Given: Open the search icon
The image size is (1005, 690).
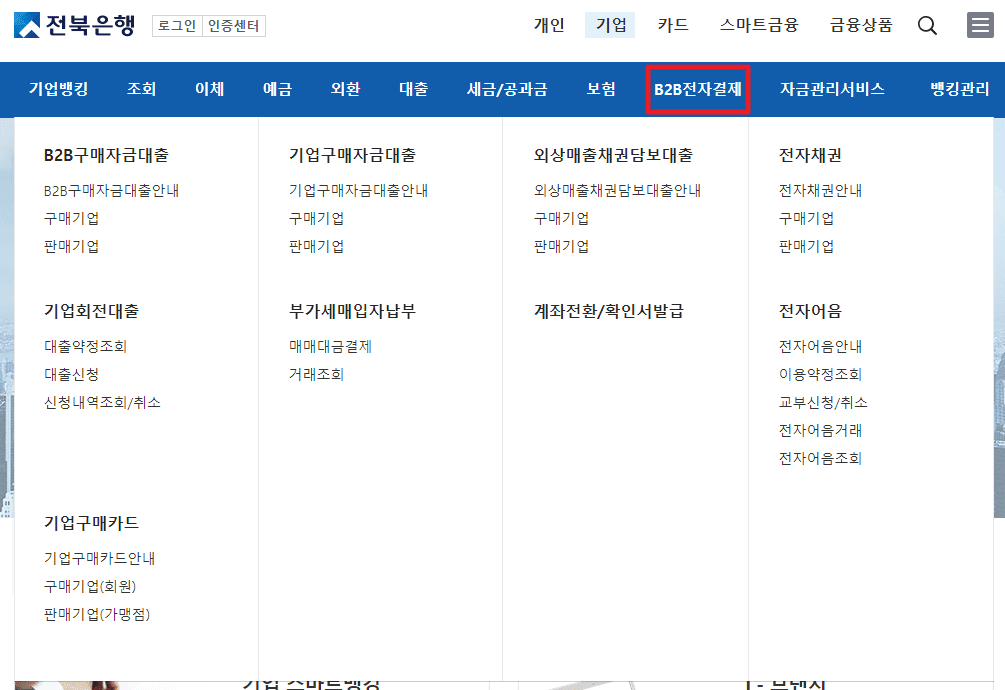Looking at the screenshot, I should (927, 25).
